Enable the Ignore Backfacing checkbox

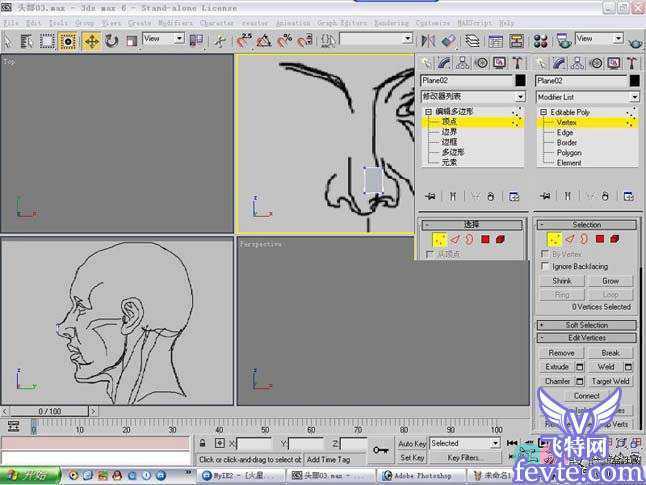pyautogui.click(x=545, y=266)
